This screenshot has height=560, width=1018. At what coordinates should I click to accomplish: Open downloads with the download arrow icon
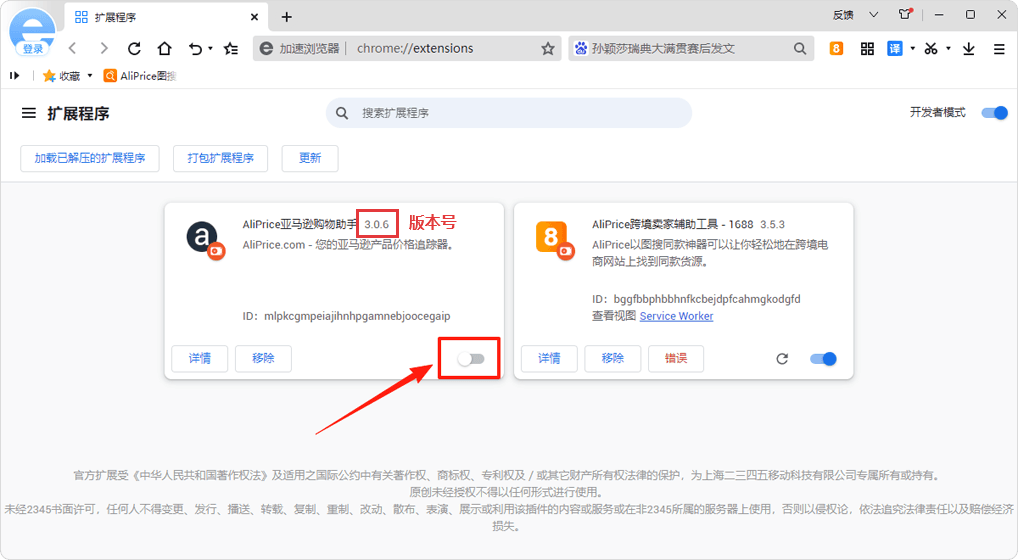pos(969,48)
